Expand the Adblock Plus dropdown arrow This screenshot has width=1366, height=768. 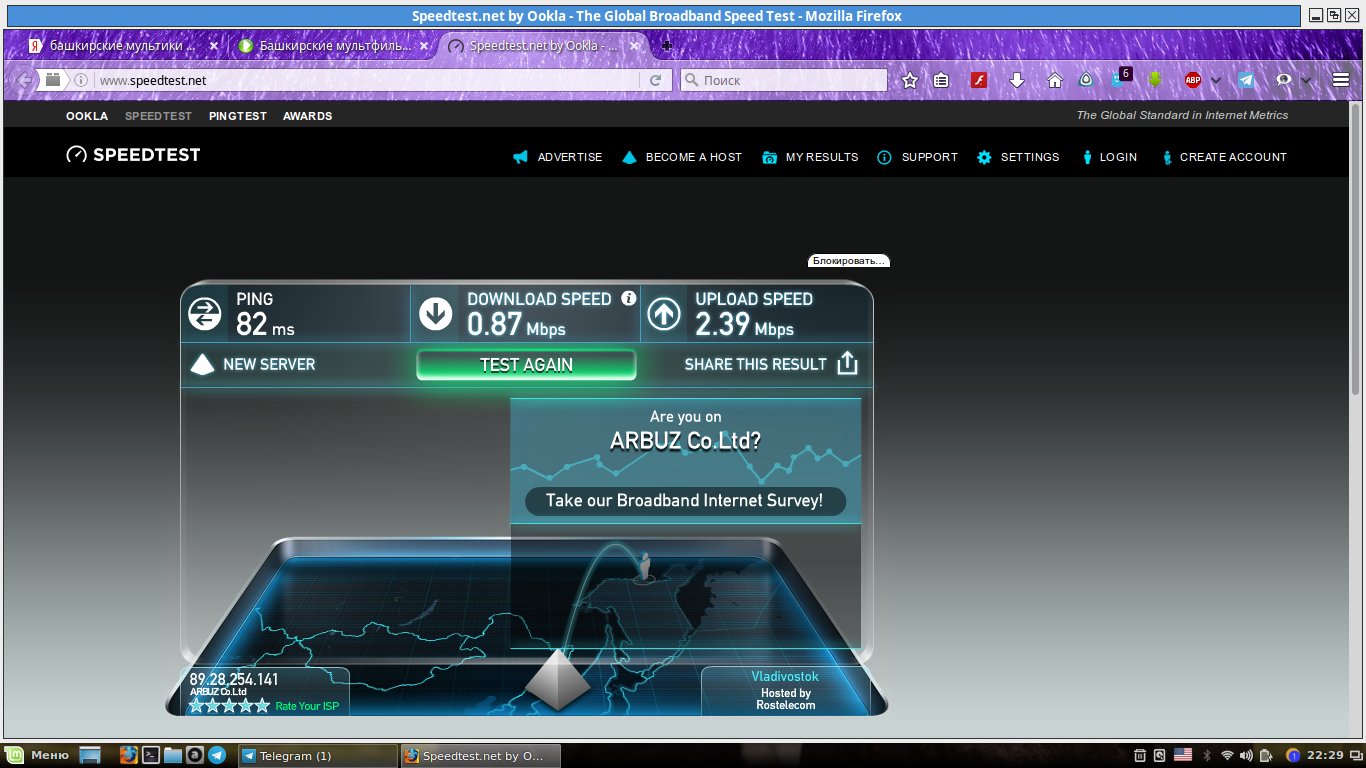pos(1216,80)
